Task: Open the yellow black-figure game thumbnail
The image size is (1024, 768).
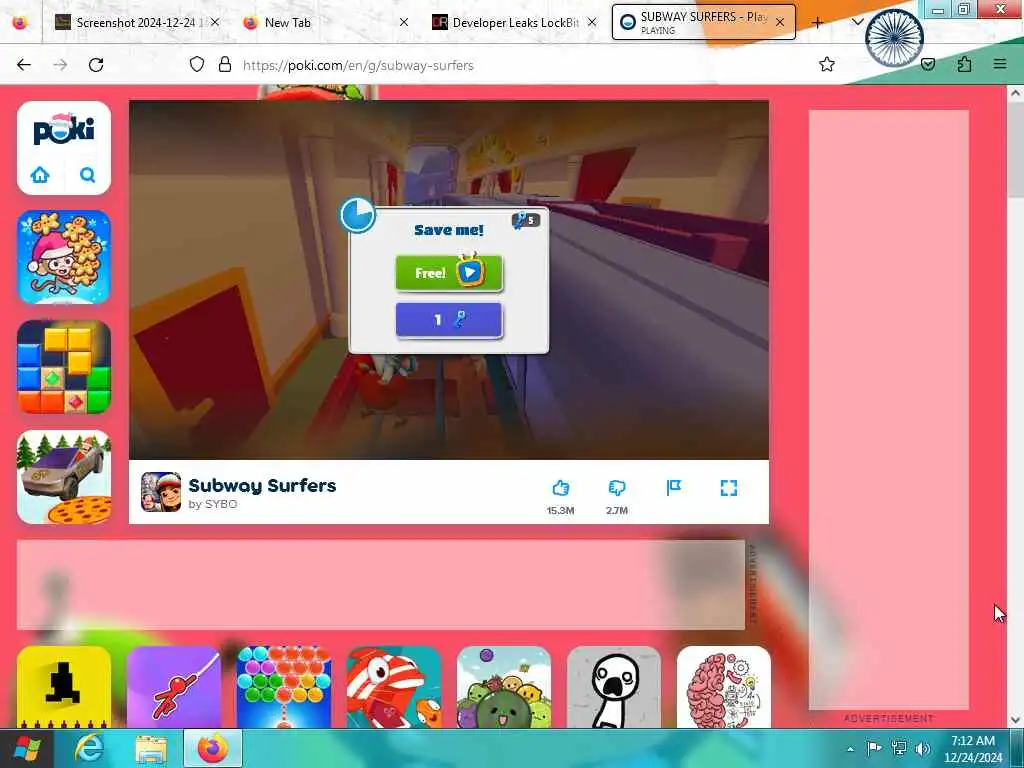Action: (64, 687)
